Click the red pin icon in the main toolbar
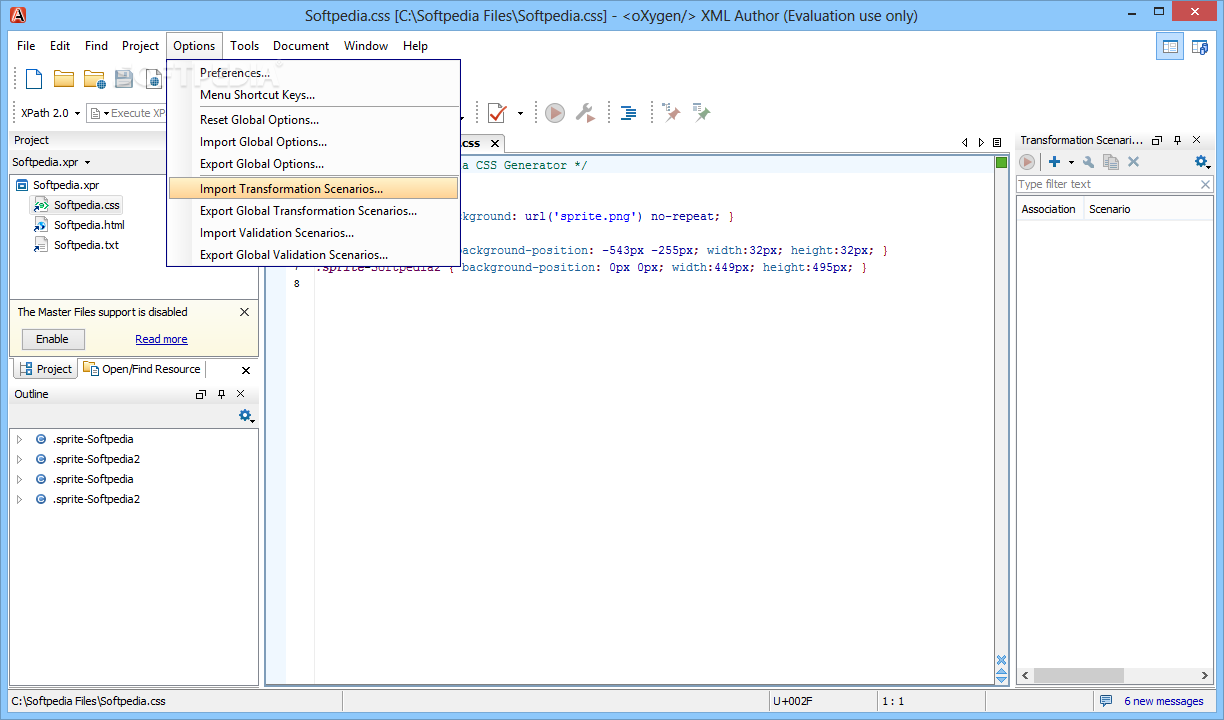 click(673, 113)
